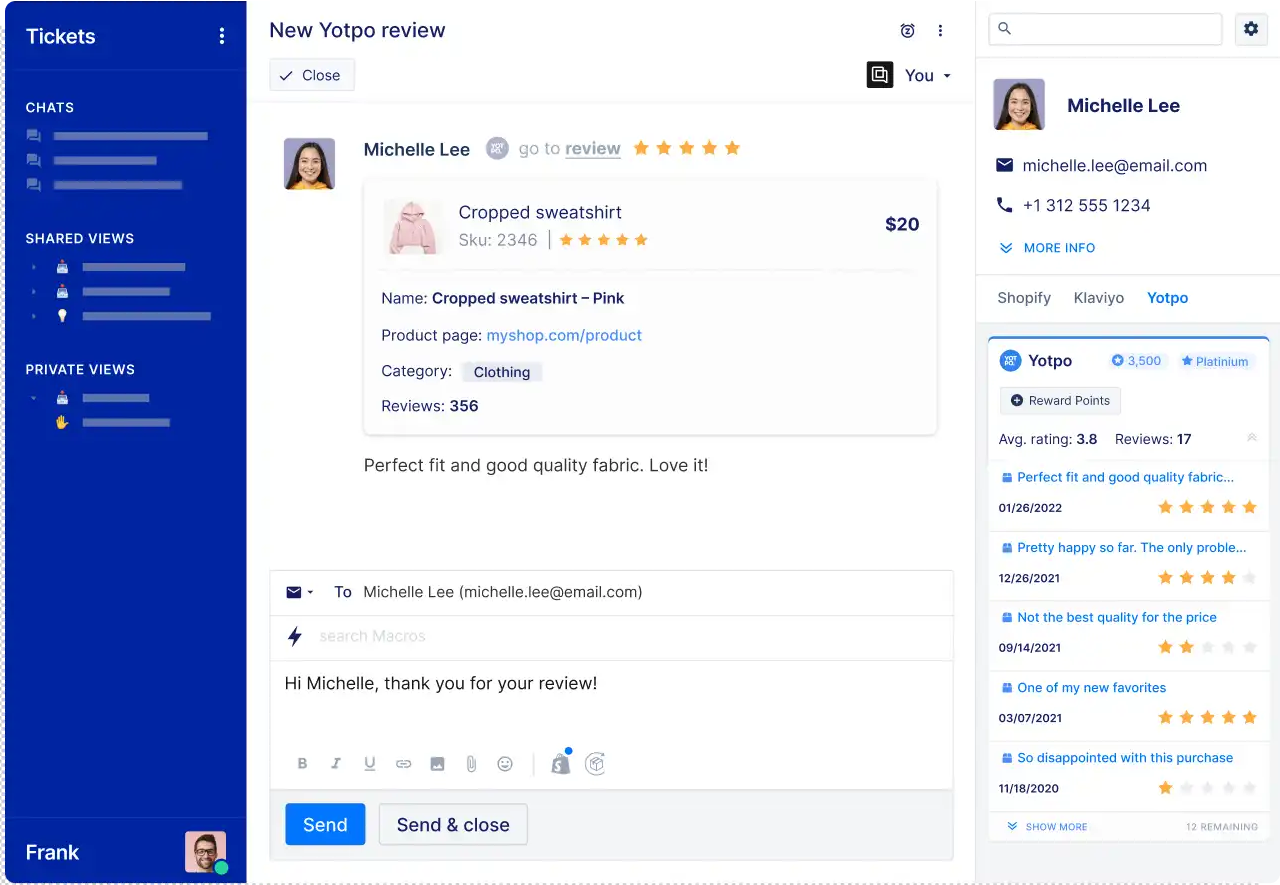
Task: Open review 'So disappointed with this purchase'
Action: coord(1125,758)
